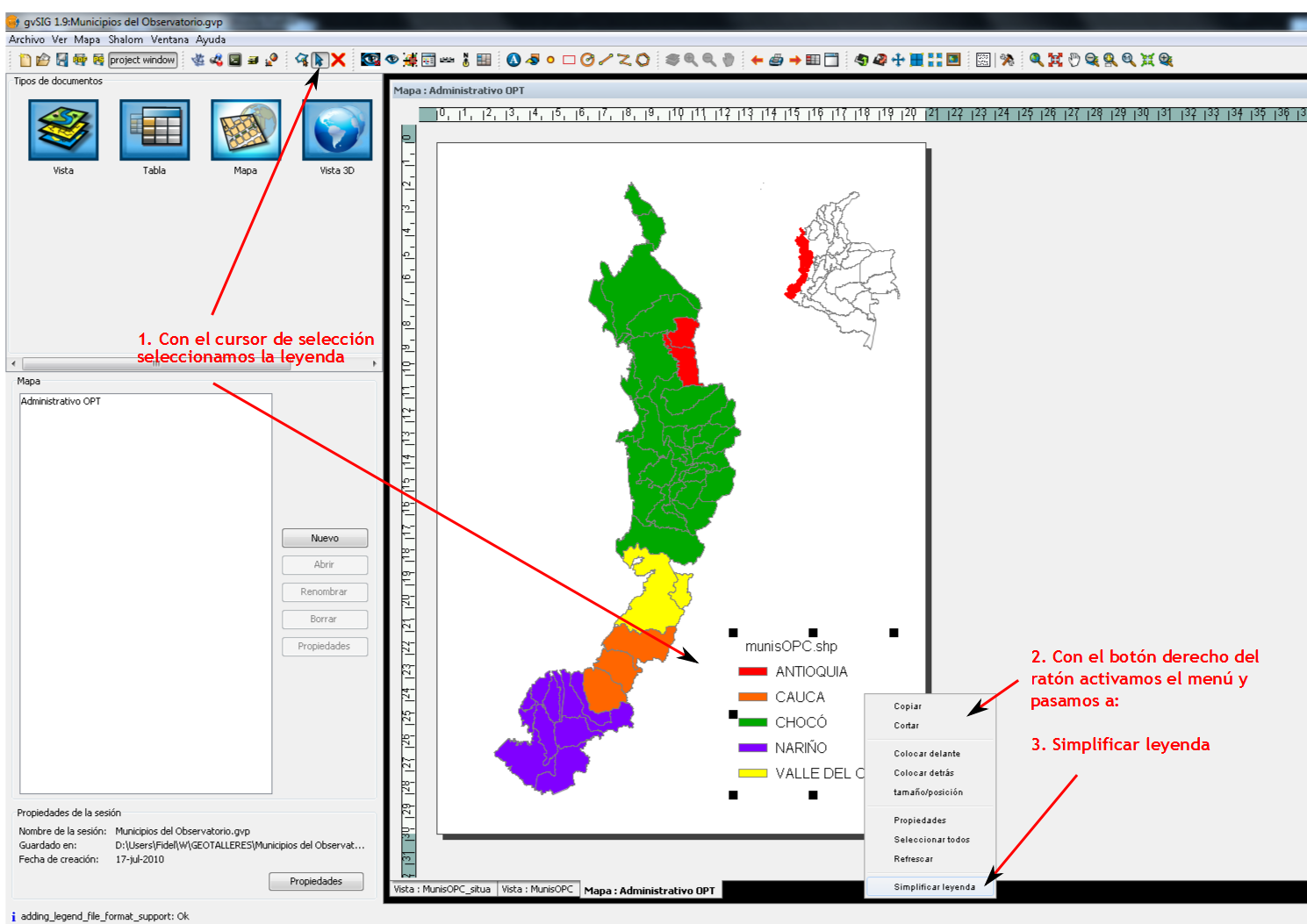Click the orange right arrow redo icon
This screenshot has width=1307, height=924.
tap(794, 60)
